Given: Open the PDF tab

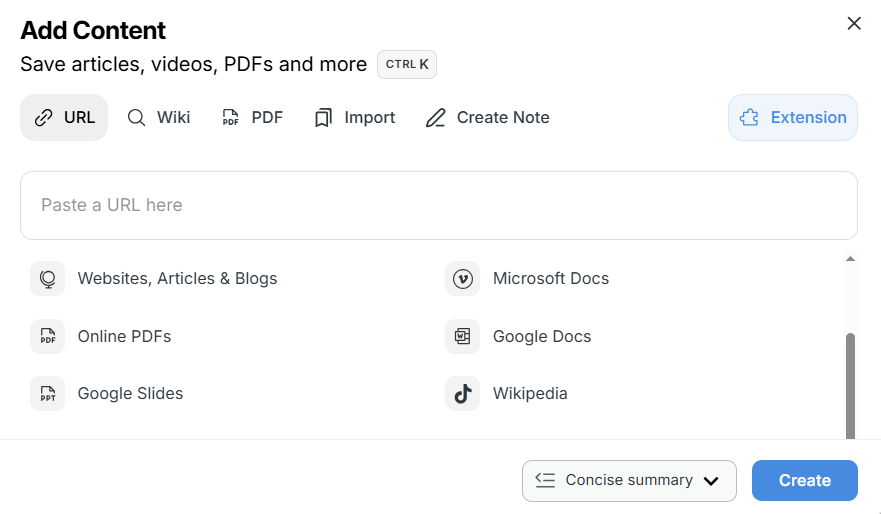Looking at the screenshot, I should tap(252, 117).
